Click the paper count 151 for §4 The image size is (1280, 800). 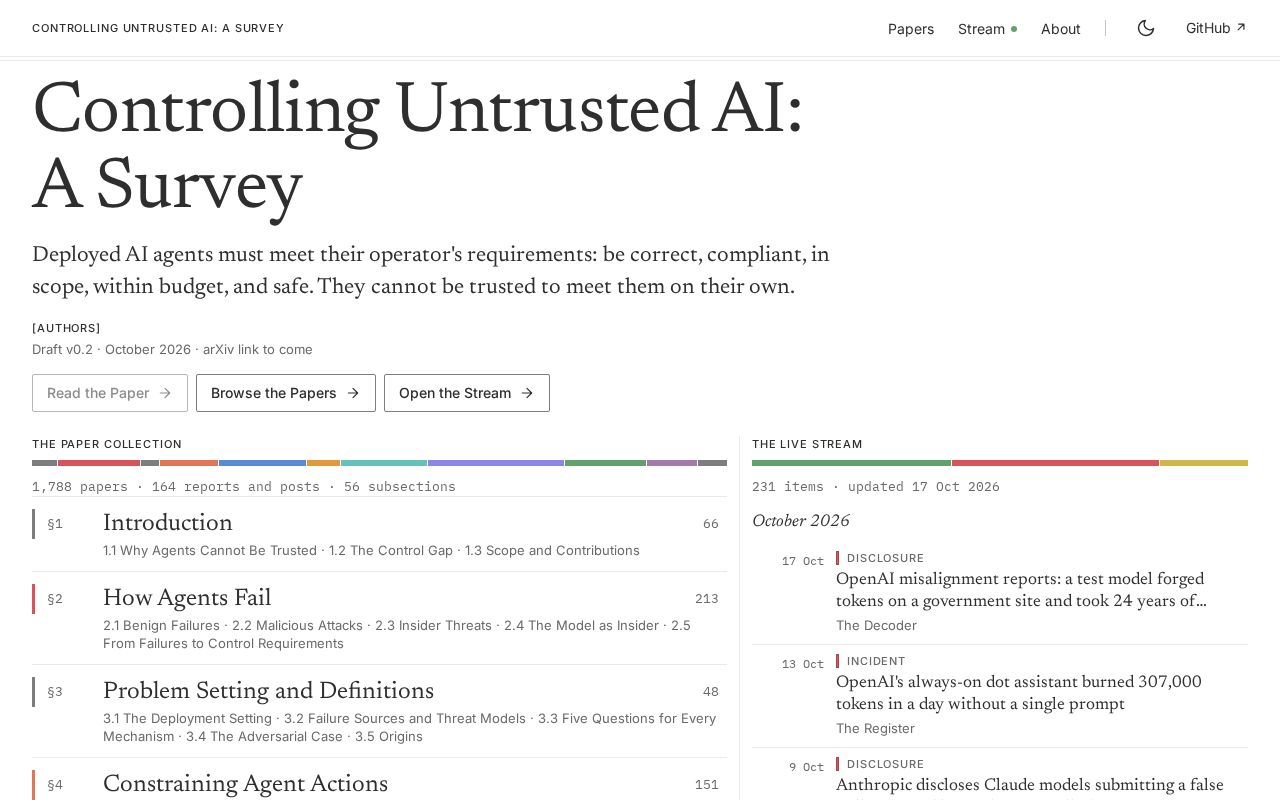[707, 785]
